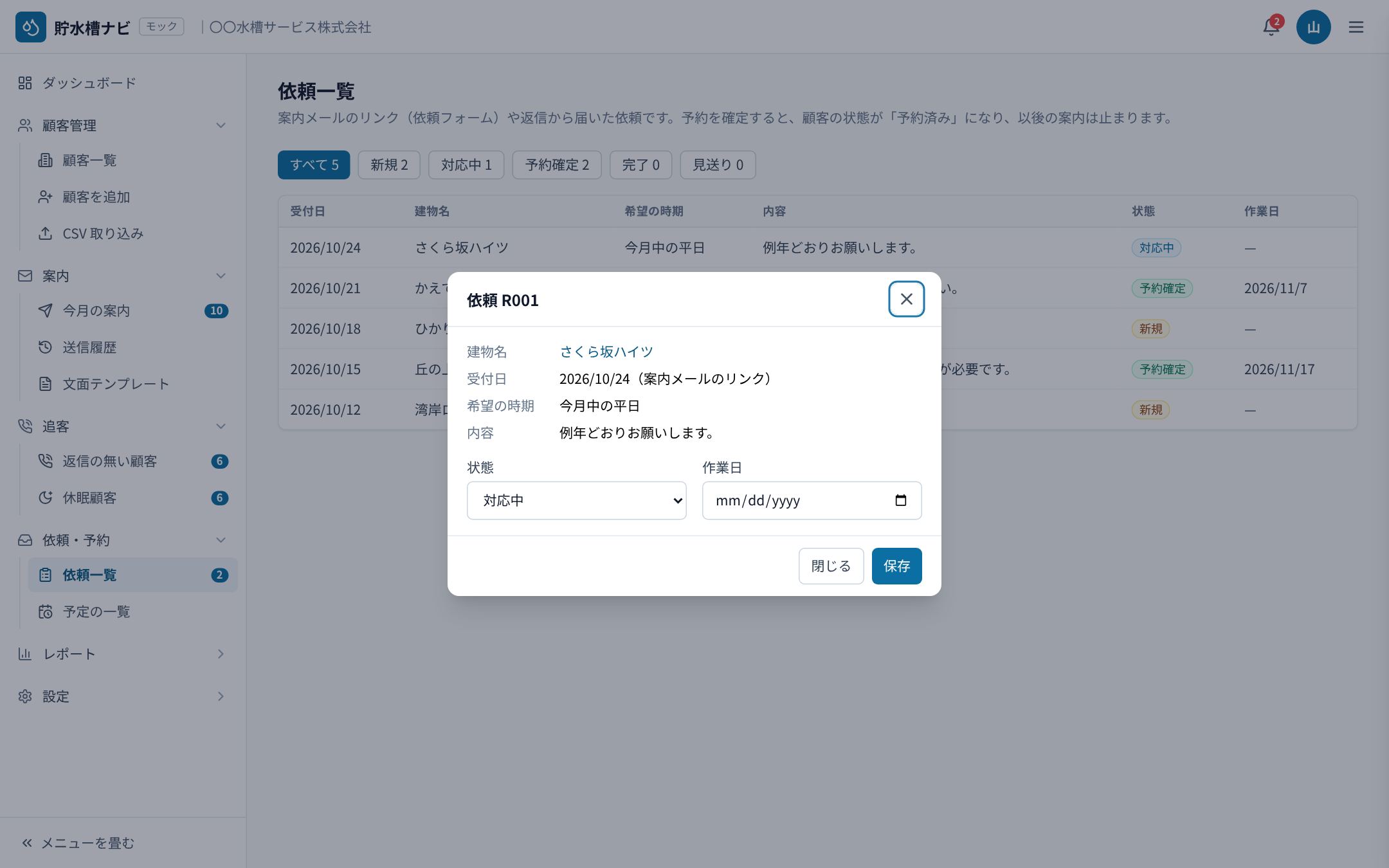Select the 見送り 0 filter tab
This screenshot has height=868, width=1389.
(x=718, y=165)
